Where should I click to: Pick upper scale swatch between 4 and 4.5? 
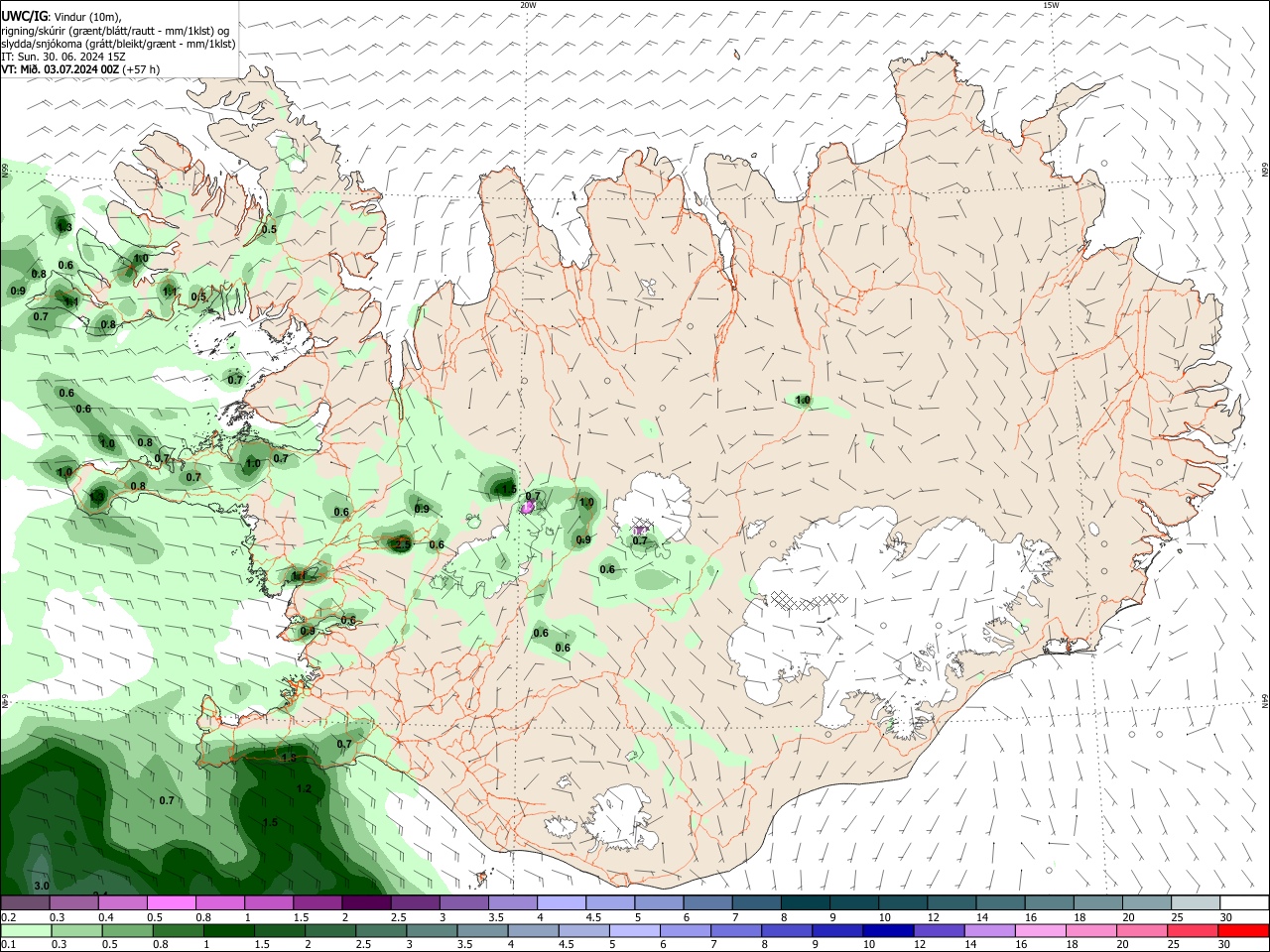point(560,902)
